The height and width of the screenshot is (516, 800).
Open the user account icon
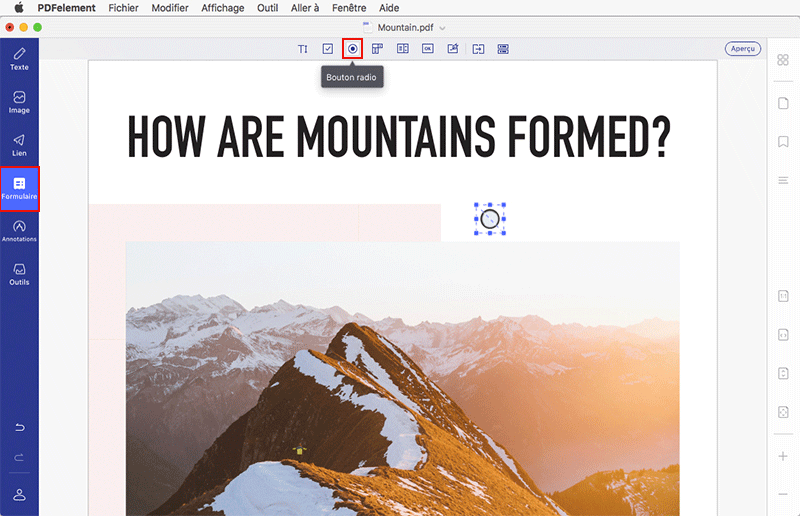[x=19, y=495]
